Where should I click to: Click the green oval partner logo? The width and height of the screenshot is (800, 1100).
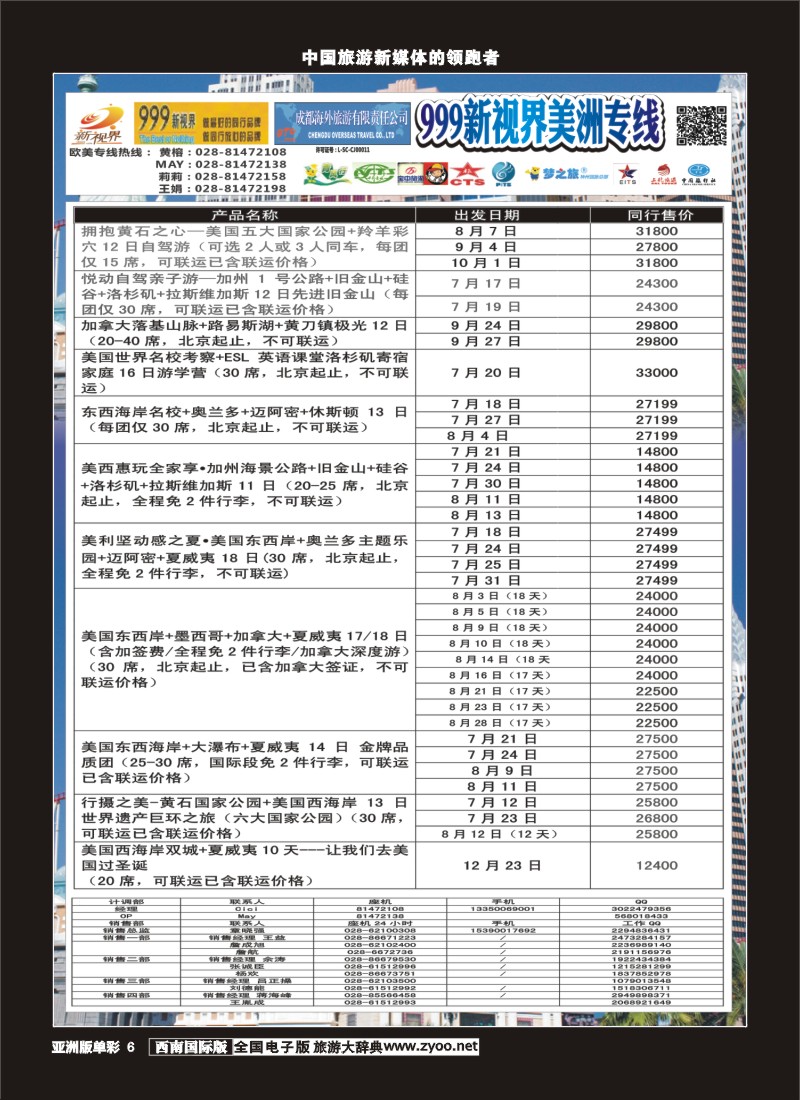373,173
